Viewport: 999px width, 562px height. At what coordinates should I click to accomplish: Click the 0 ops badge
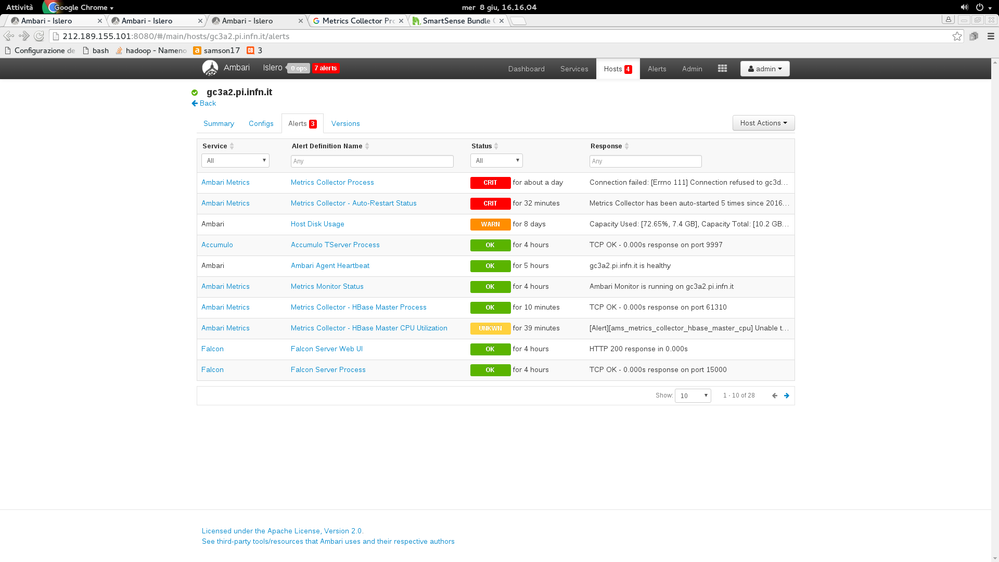click(x=298, y=68)
